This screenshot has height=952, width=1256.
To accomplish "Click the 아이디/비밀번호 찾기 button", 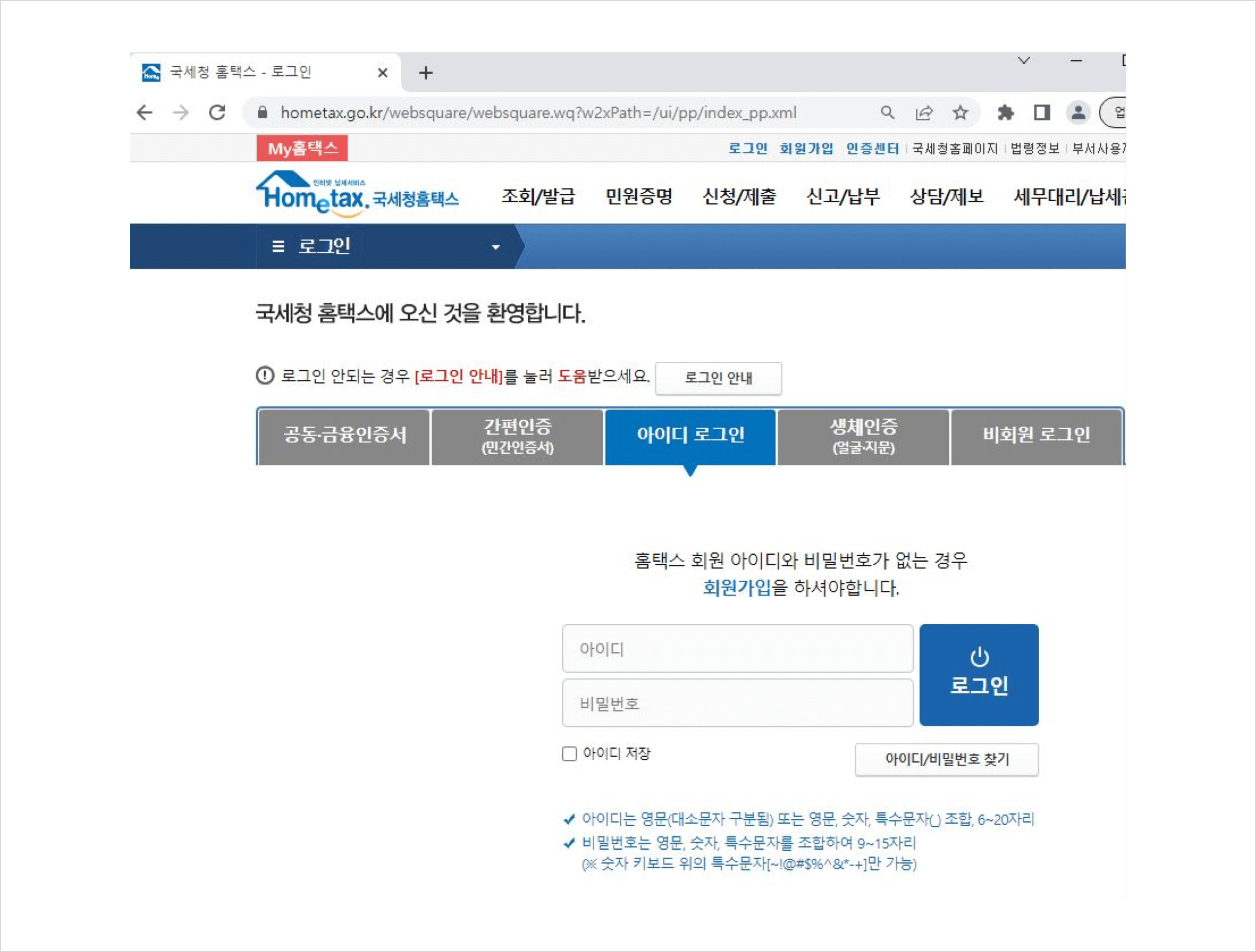I will (947, 759).
